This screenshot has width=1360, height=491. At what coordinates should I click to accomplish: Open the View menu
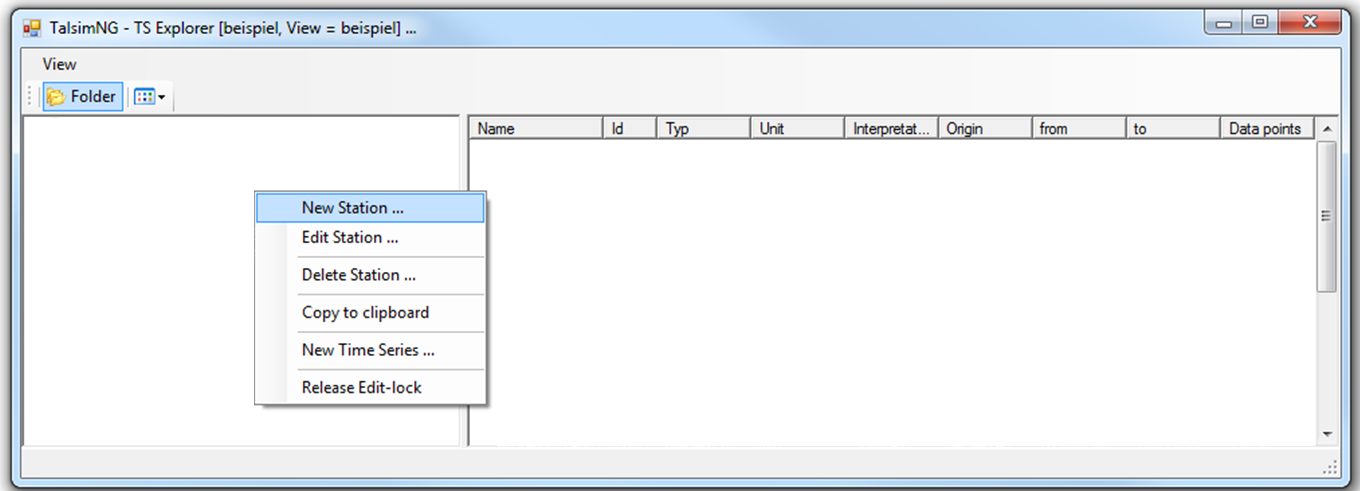tap(59, 64)
